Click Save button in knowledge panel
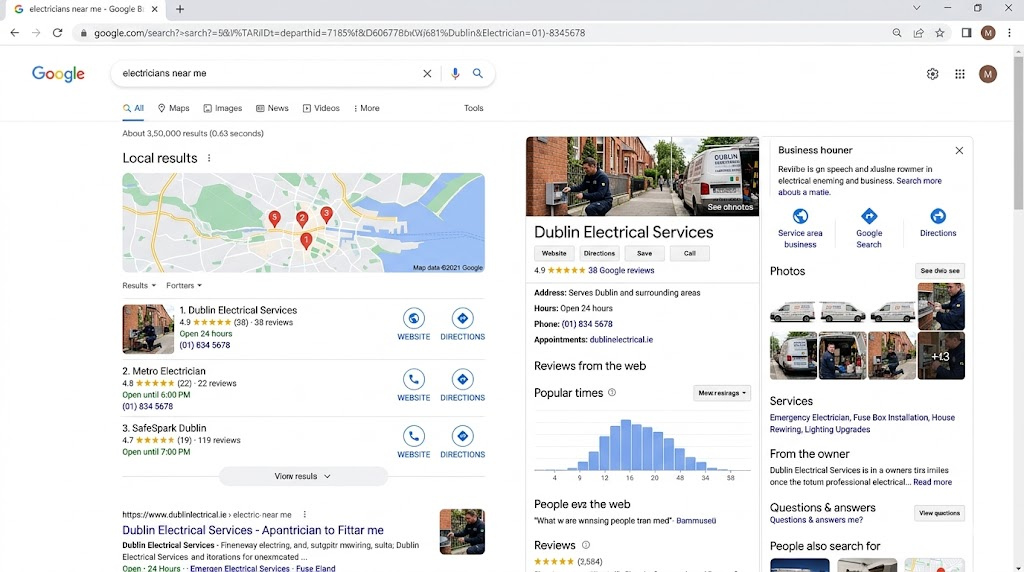 [645, 253]
